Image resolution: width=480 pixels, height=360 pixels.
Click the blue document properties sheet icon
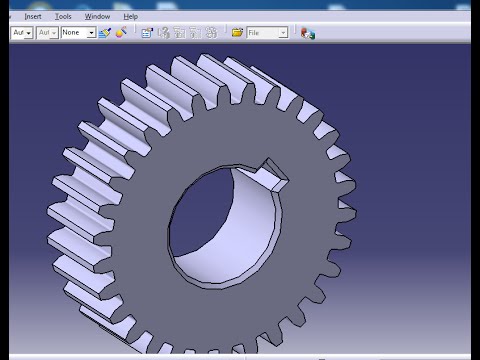[147, 33]
